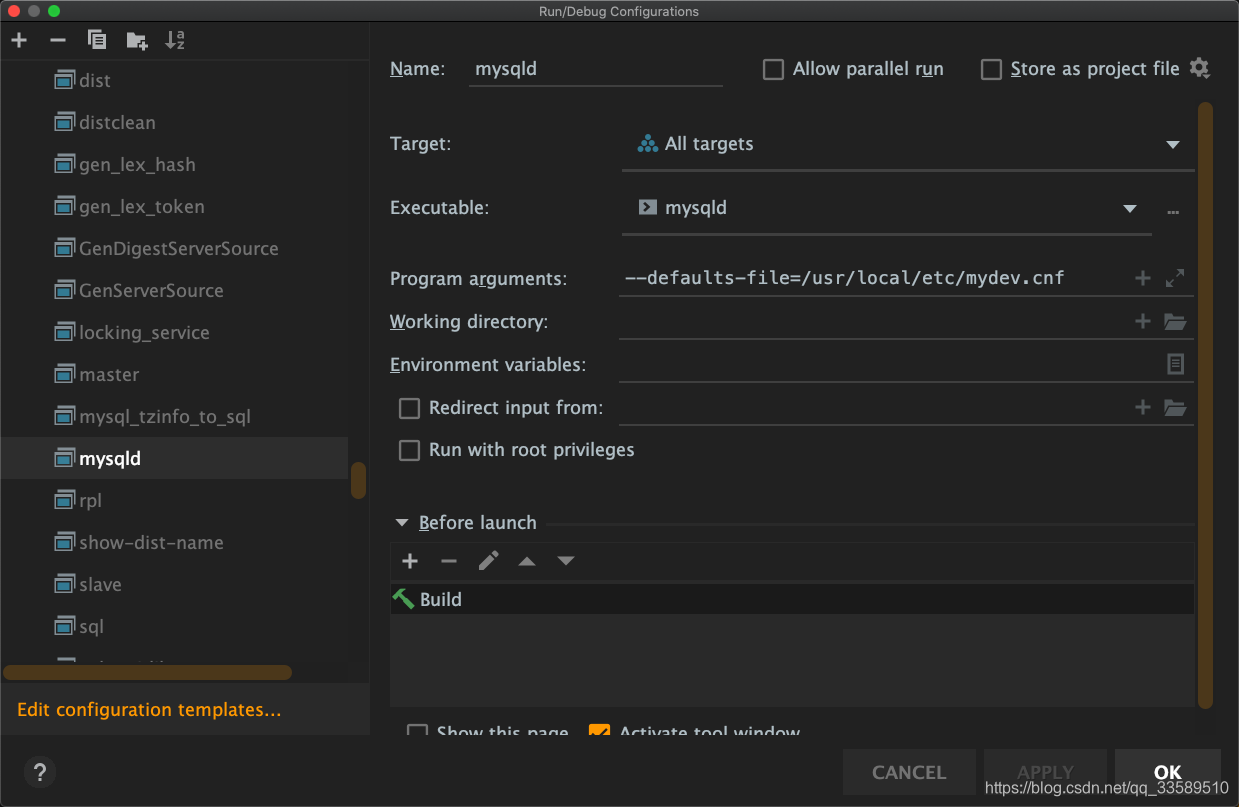Viewport: 1239px width, 807px height.
Task: Check Show this page option
Action: 417,732
